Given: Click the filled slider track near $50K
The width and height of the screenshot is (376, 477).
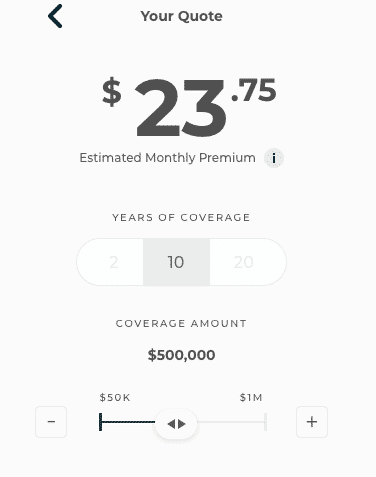Looking at the screenshot, I should click(128, 422).
